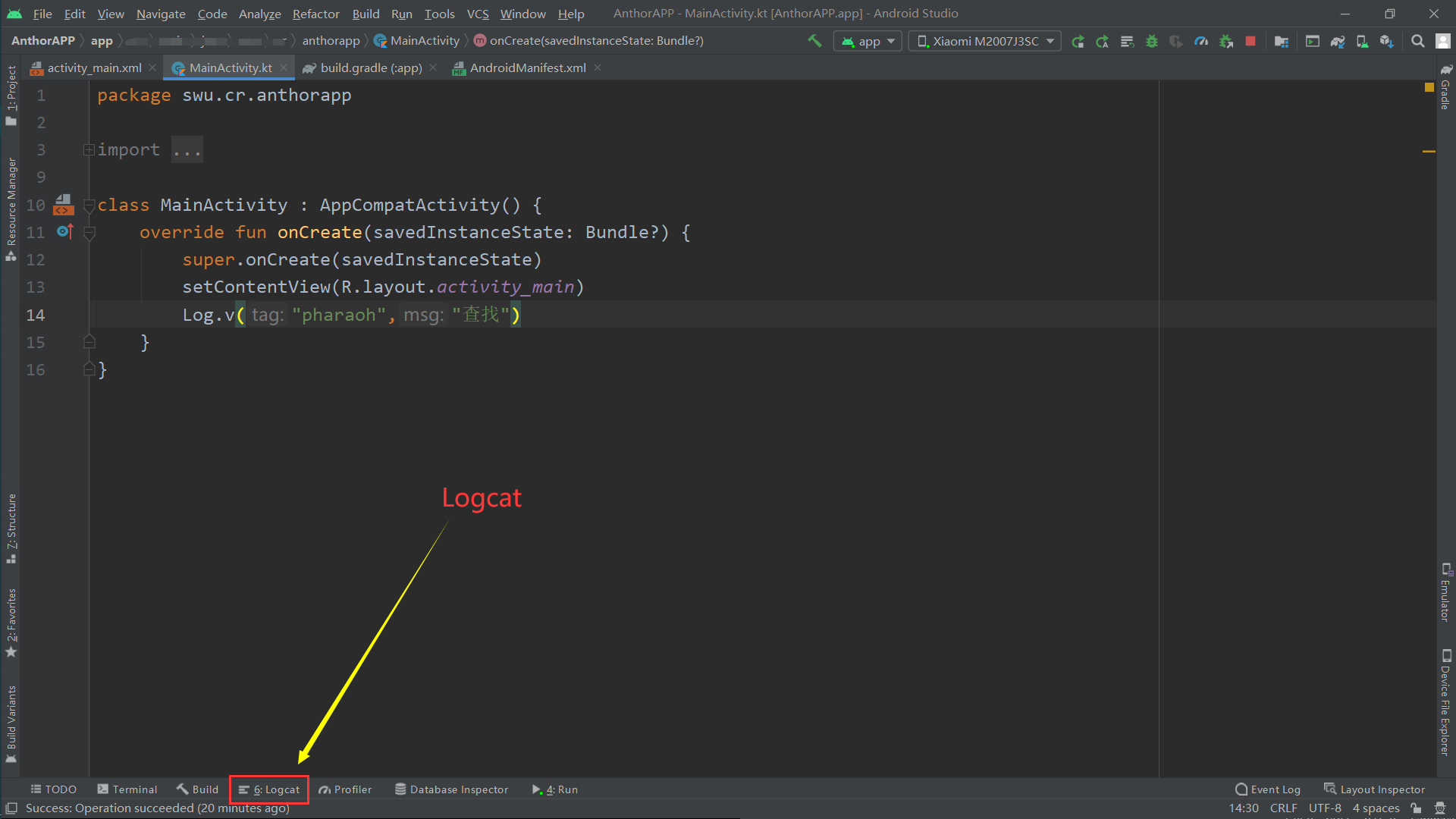Expand the breadcrumb anthorapp navigation
The width and height of the screenshot is (1456, 819).
tap(330, 41)
